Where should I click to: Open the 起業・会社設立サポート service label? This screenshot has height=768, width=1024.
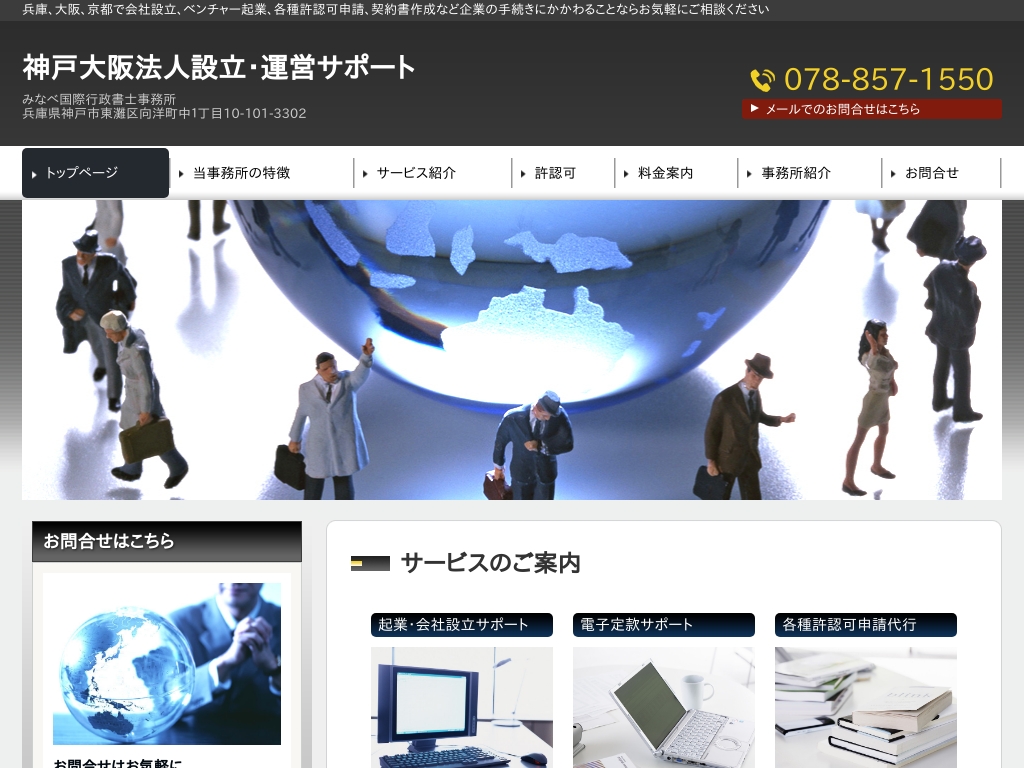462,625
